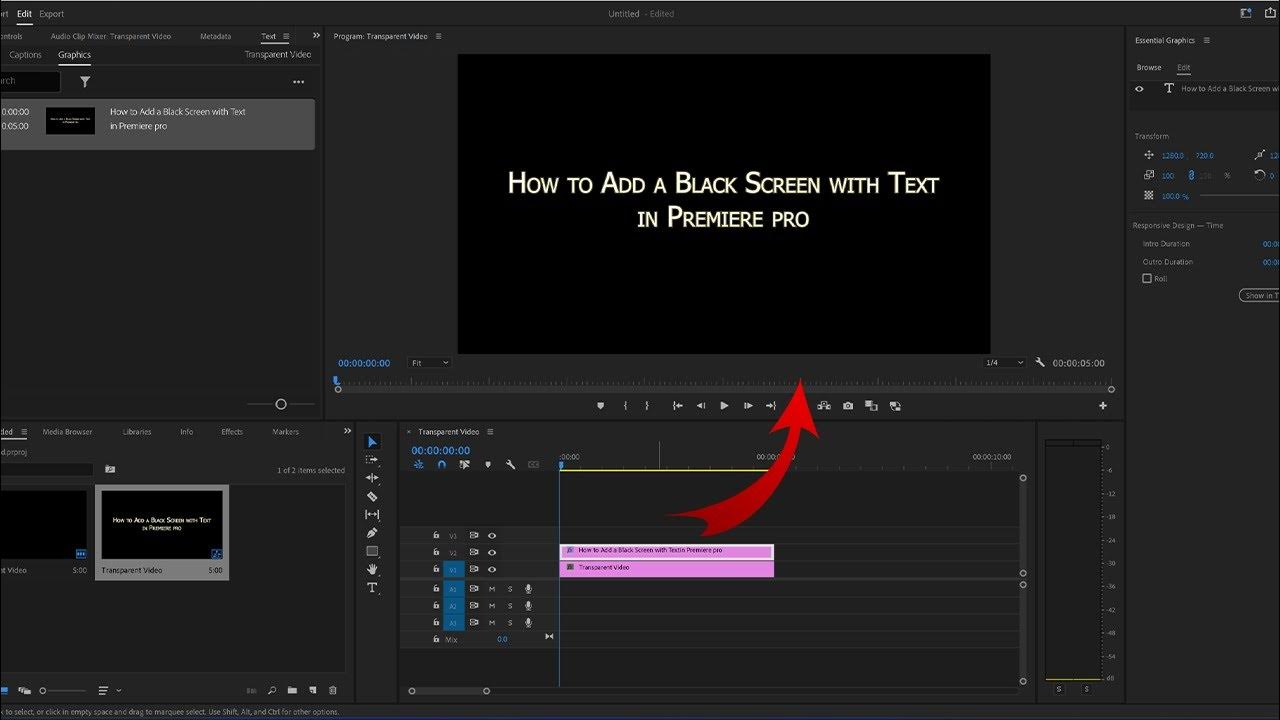Image resolution: width=1280 pixels, height=720 pixels.
Task: Solo audio track A2
Action: (x=510, y=606)
